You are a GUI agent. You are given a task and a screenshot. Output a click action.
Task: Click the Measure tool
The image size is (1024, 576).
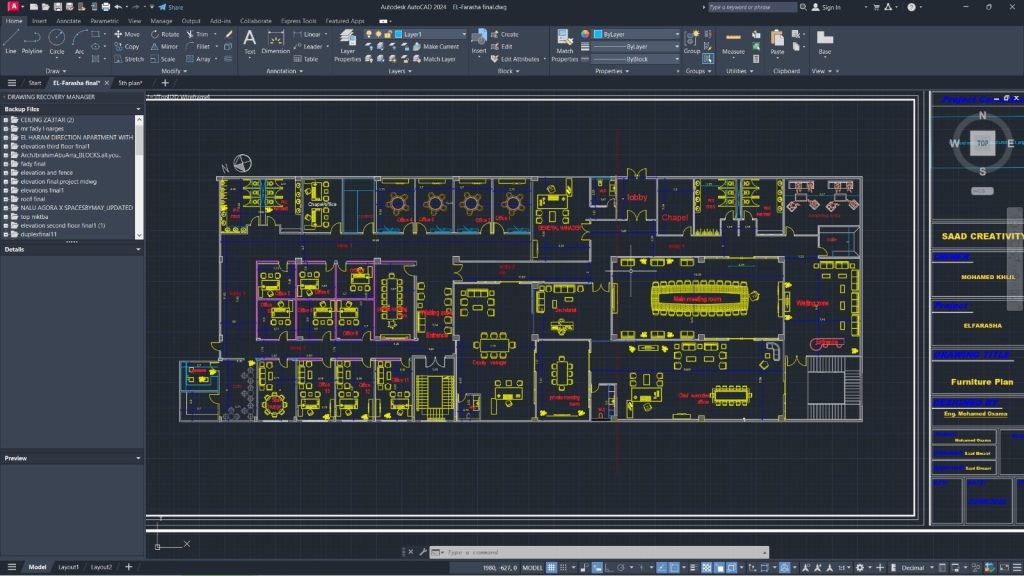tap(733, 42)
